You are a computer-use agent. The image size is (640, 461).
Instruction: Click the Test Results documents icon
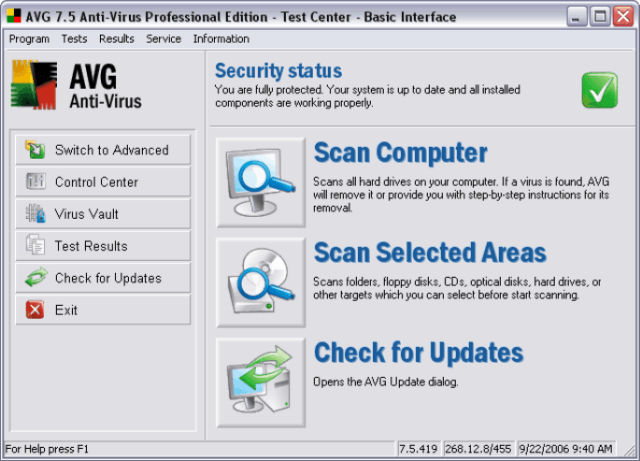click(36, 245)
